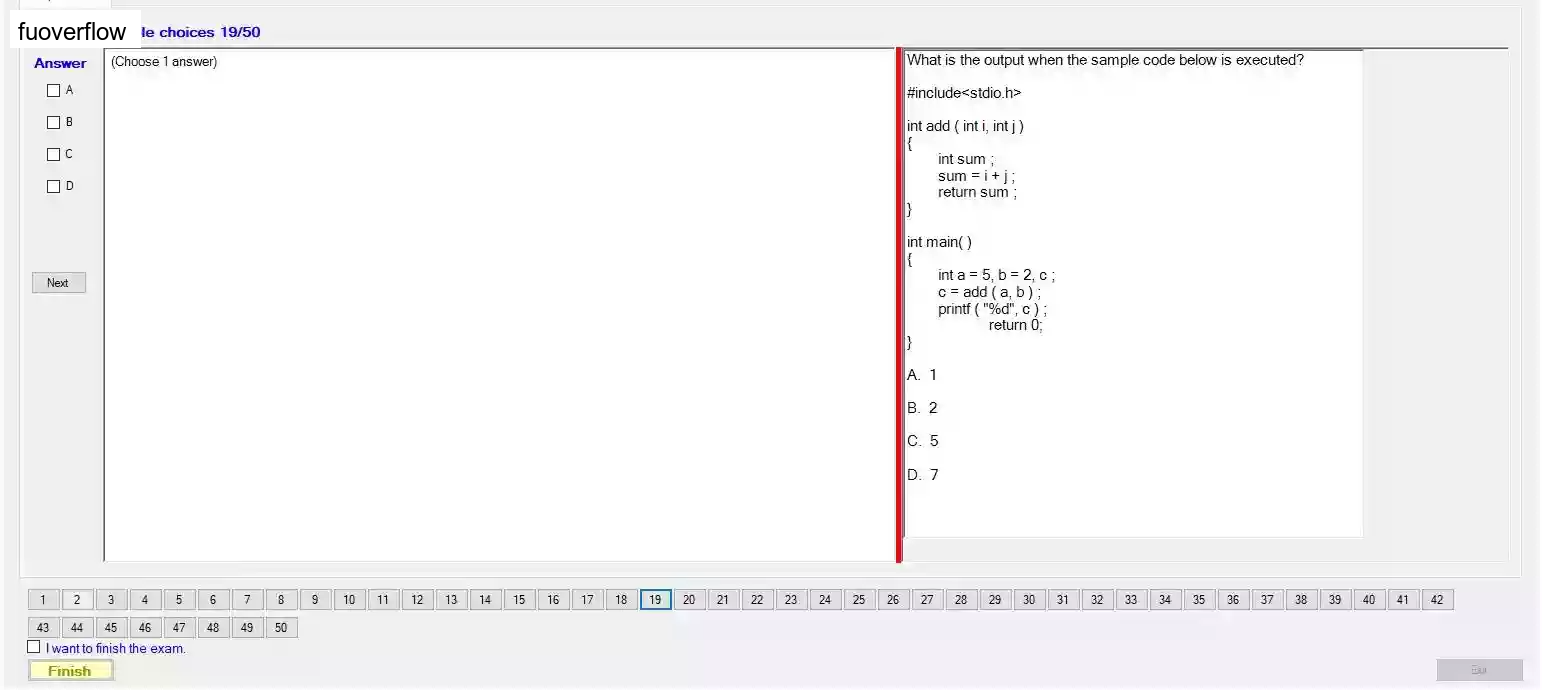
Task: Go to question 8
Action: (x=281, y=600)
